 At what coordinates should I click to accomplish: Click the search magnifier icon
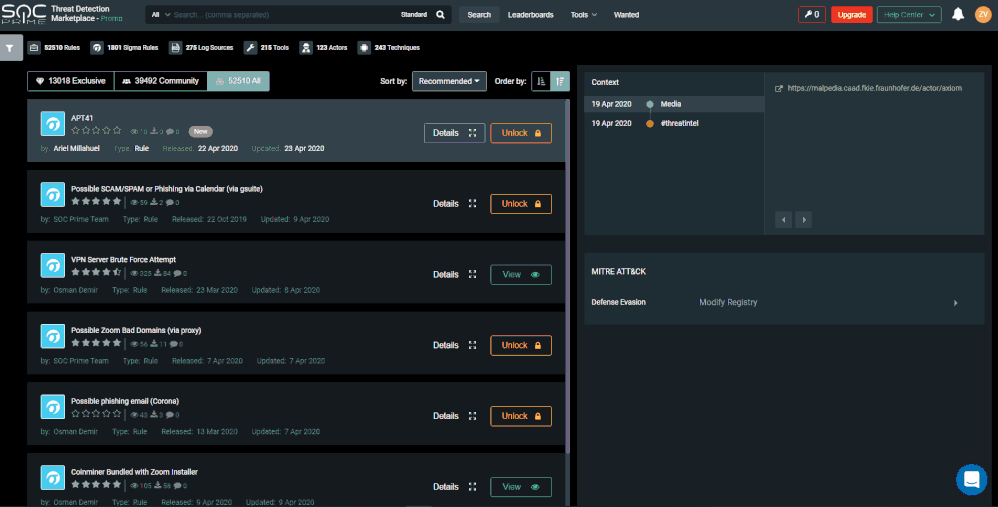440,15
